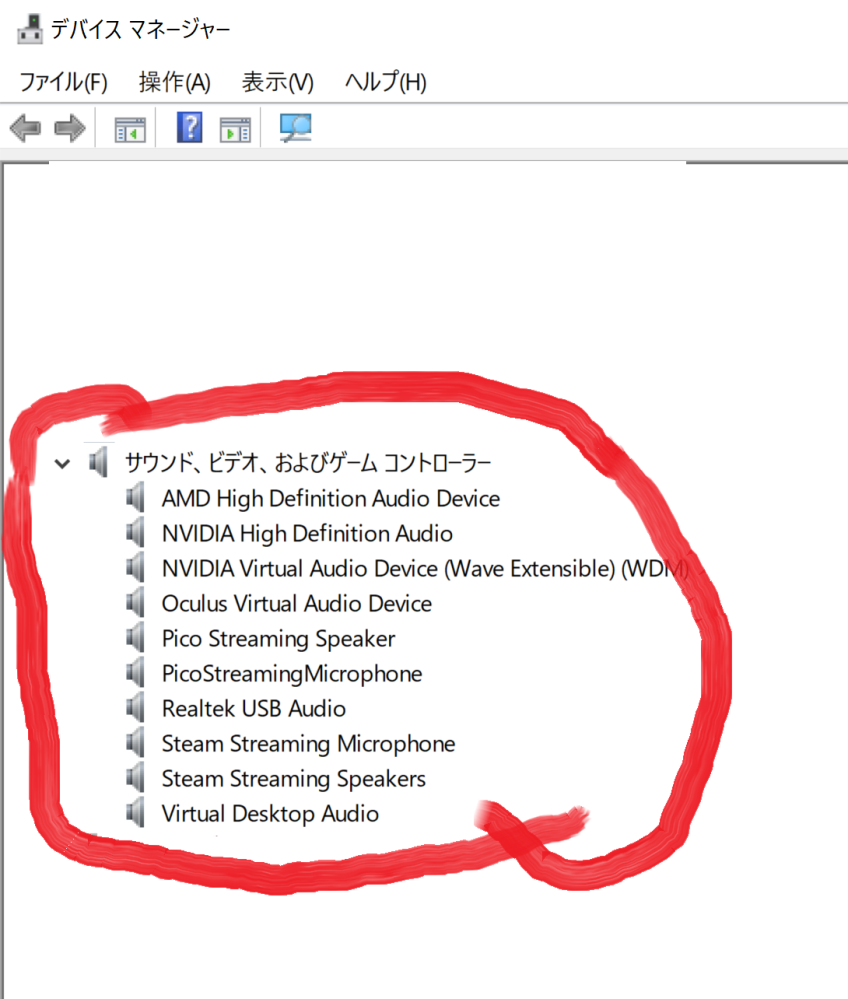848x999 pixels.
Task: Click speaker icon beside PicoStreamingMicrophone
Action: [135, 673]
